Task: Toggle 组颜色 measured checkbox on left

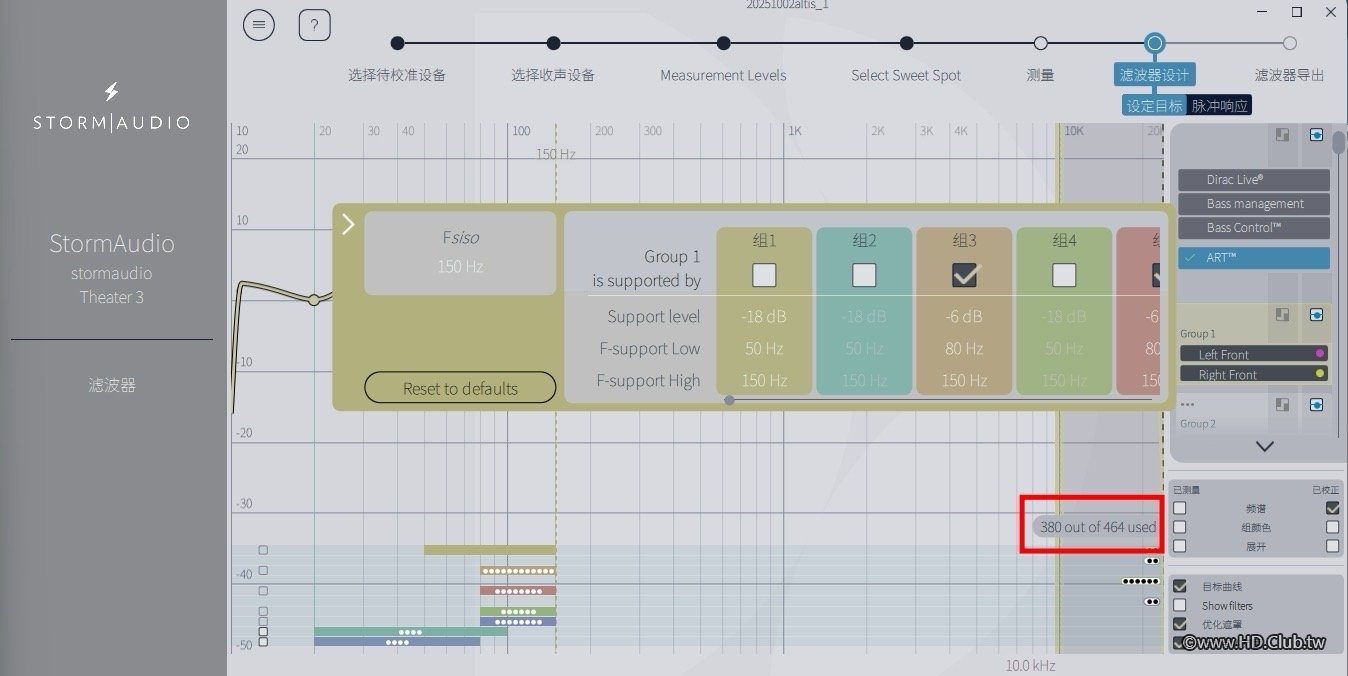Action: [1180, 527]
